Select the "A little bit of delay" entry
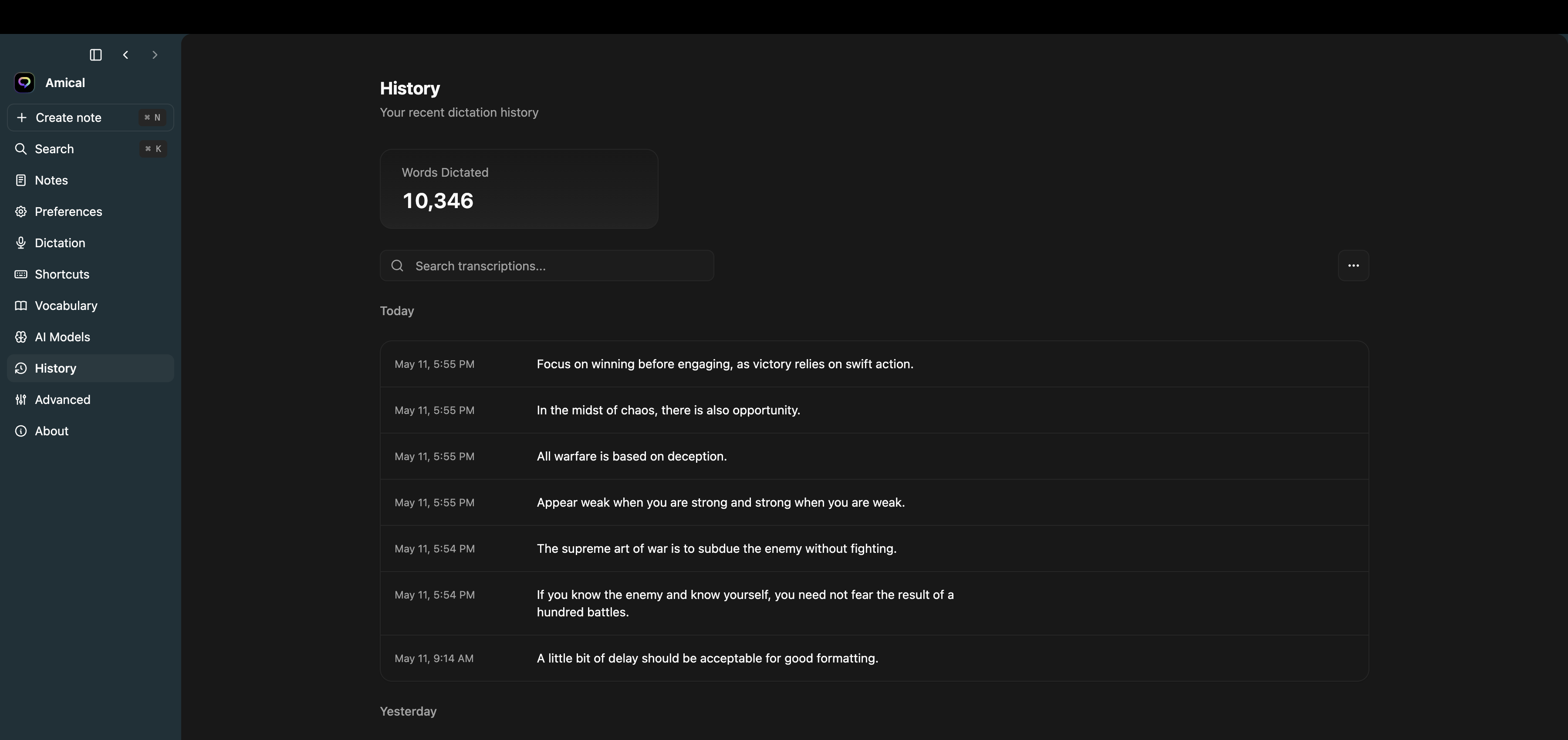 tap(874, 659)
